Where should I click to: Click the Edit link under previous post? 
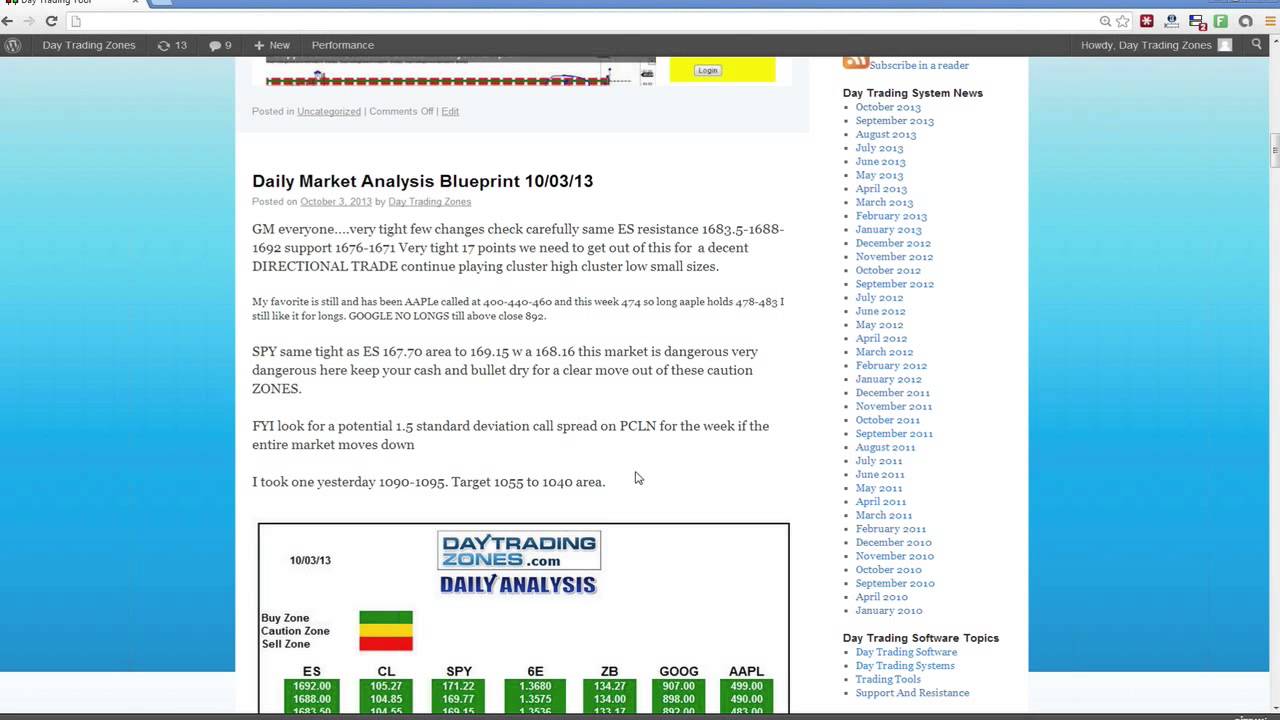(450, 111)
